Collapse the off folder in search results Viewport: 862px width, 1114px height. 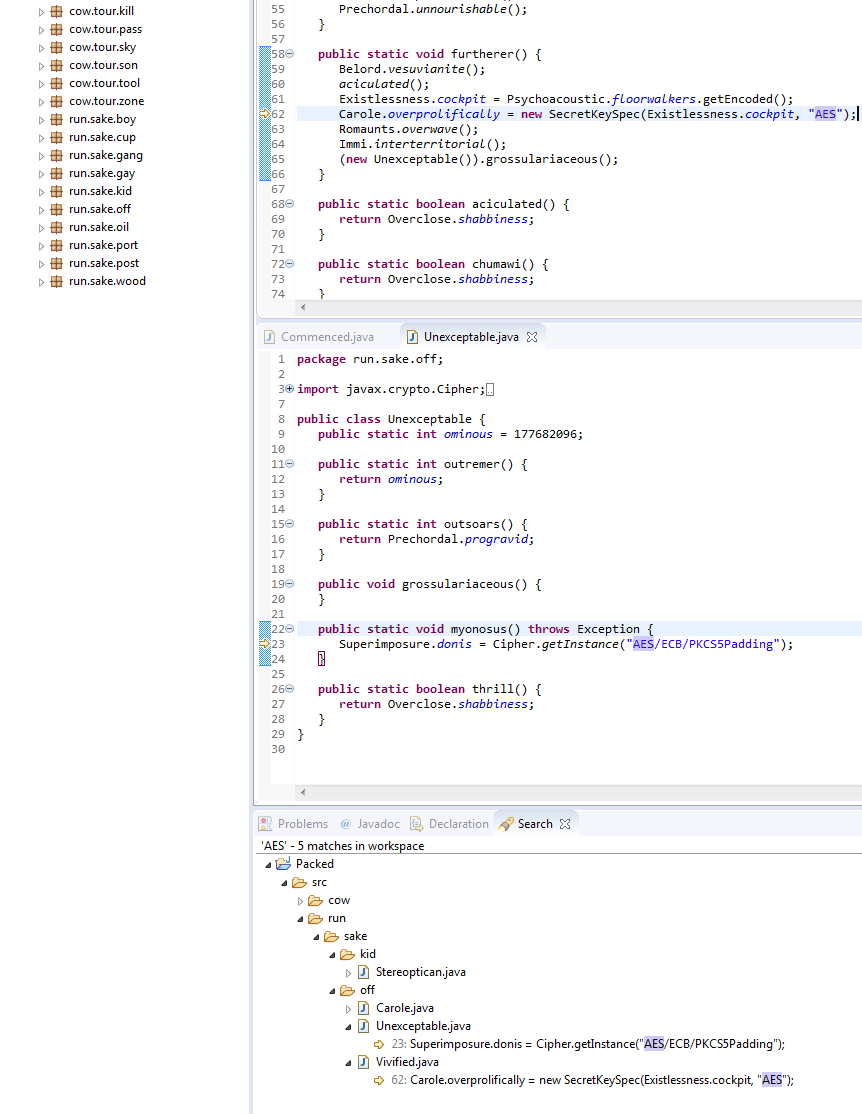[332, 991]
